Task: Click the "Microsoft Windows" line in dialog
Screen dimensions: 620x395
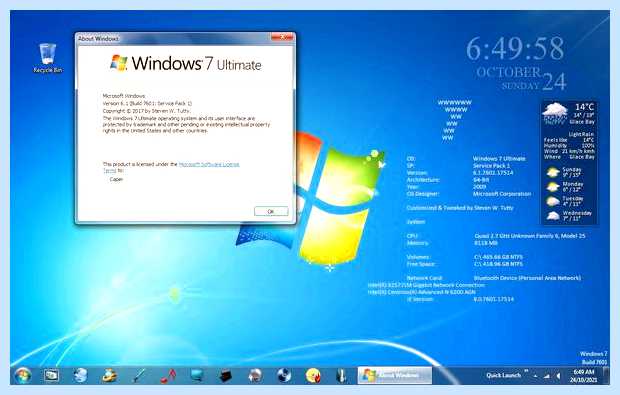Action: point(124,96)
